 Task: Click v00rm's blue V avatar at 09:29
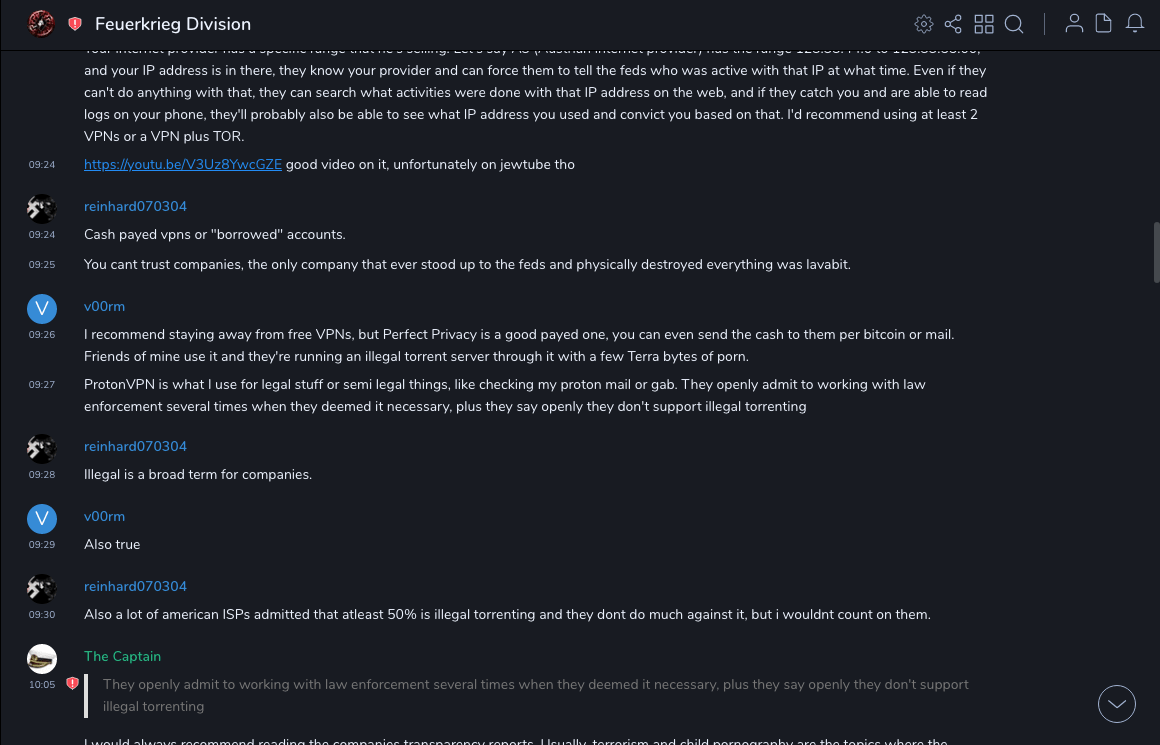tap(42, 518)
